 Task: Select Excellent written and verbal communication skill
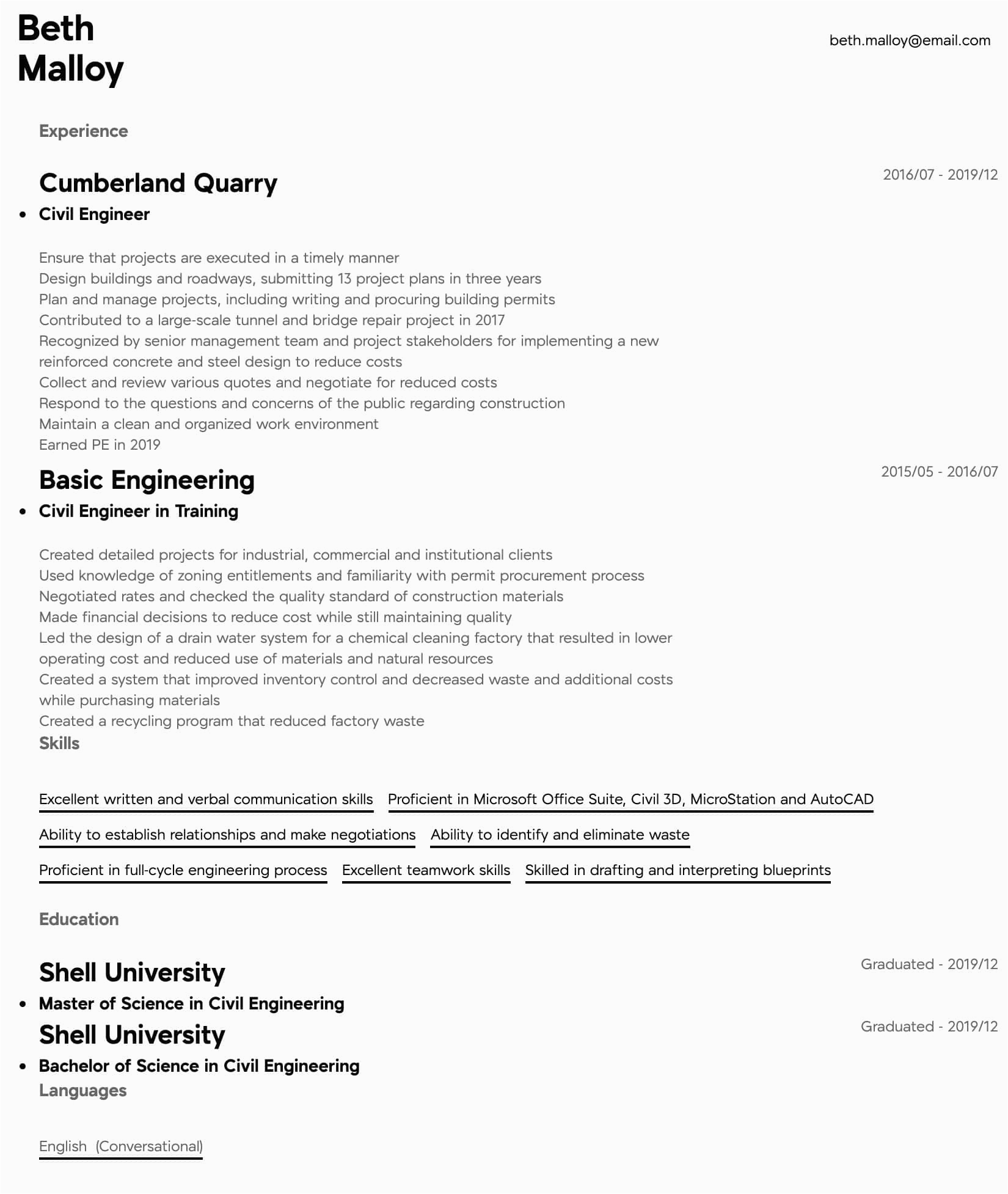pos(206,799)
